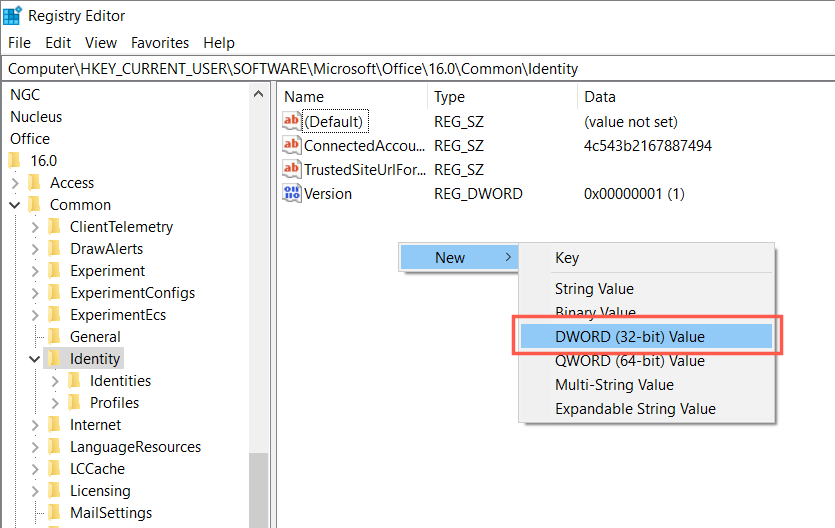Expand the Identities subkey
This screenshot has width=835, height=528.
pos(55,381)
